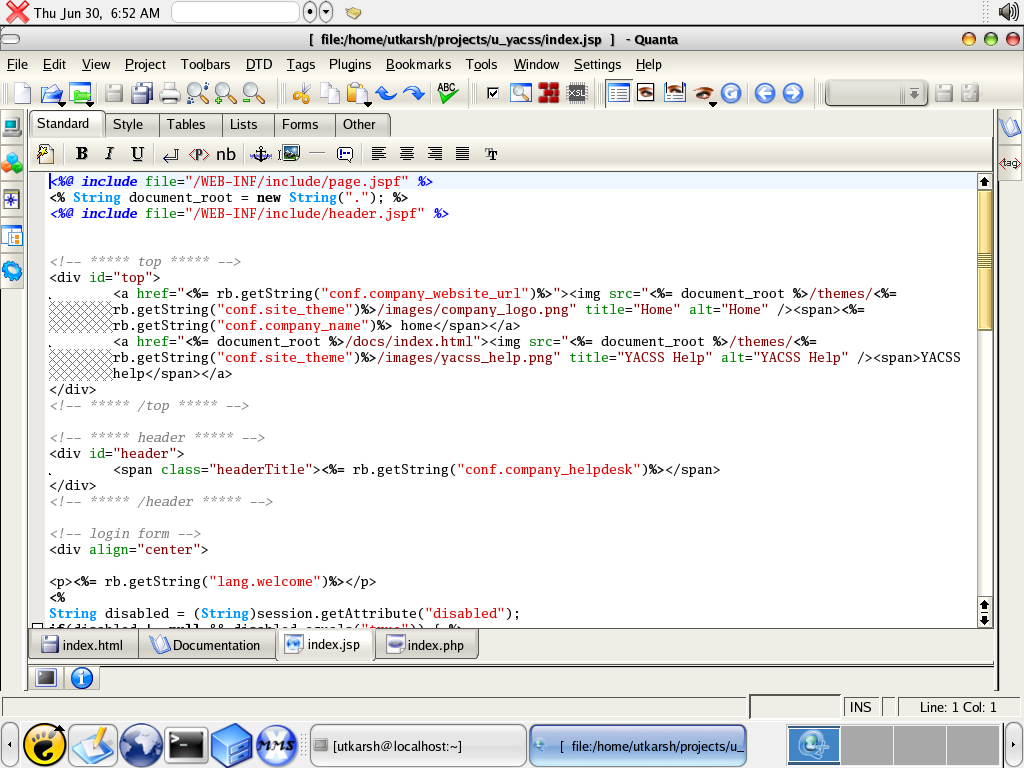Viewport: 1024px width, 768px height.
Task: Click the XSL toolbar icon
Action: point(577,93)
